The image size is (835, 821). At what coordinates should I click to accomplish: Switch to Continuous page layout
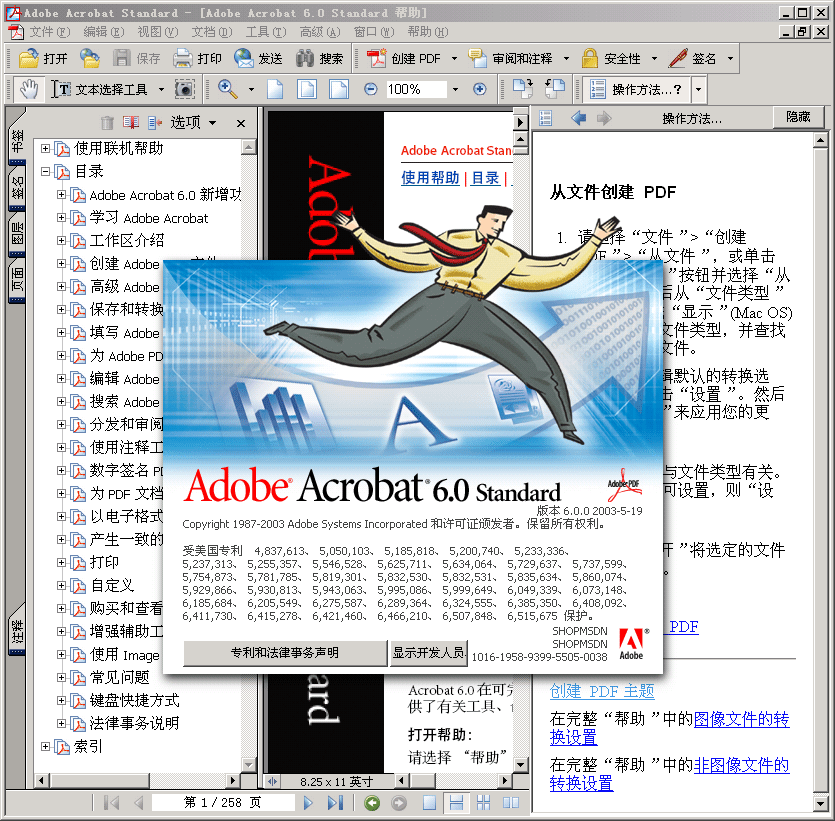click(x=456, y=802)
